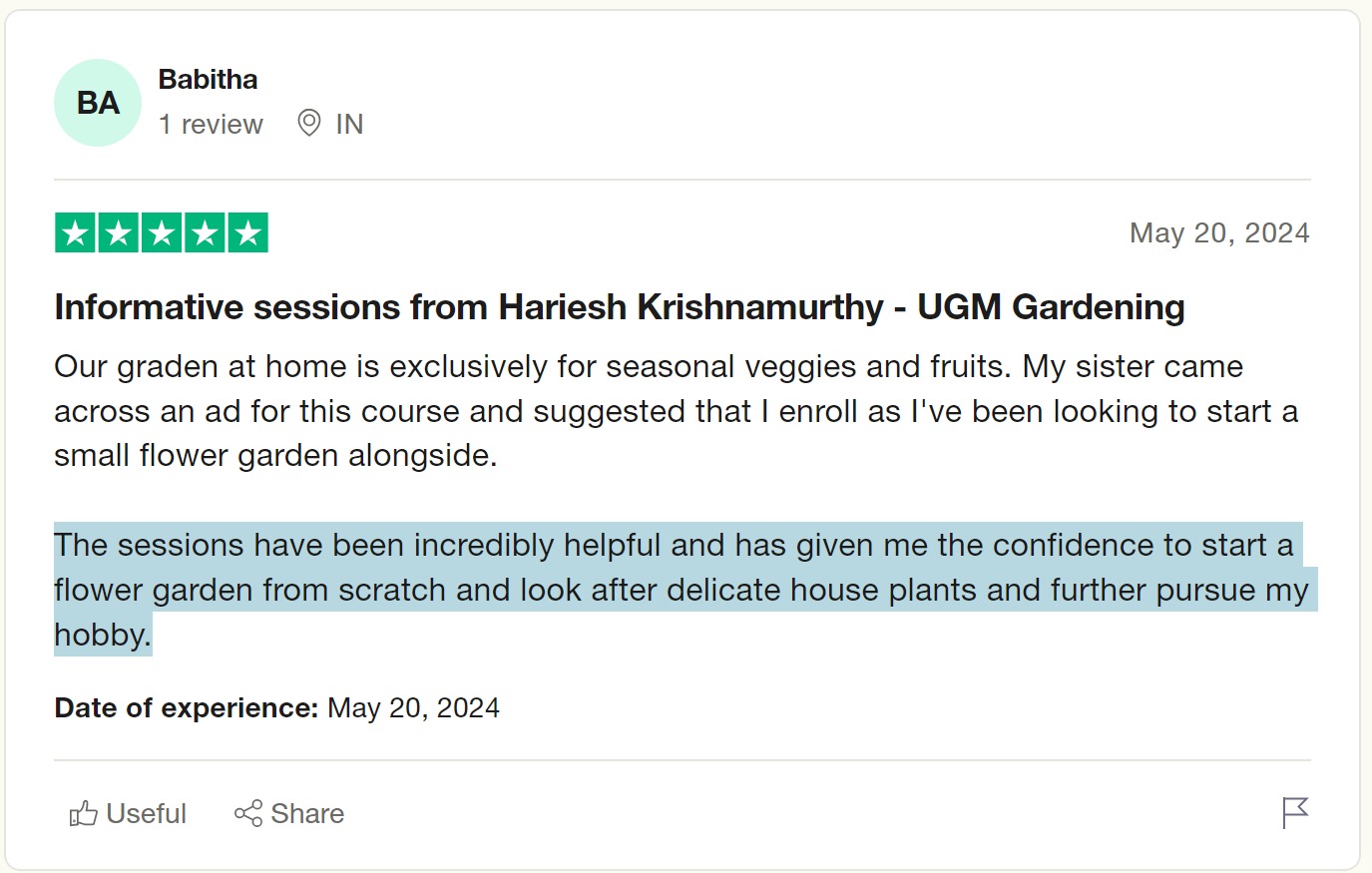Click the second green rating star
The width and height of the screenshot is (1372, 873).
(118, 233)
